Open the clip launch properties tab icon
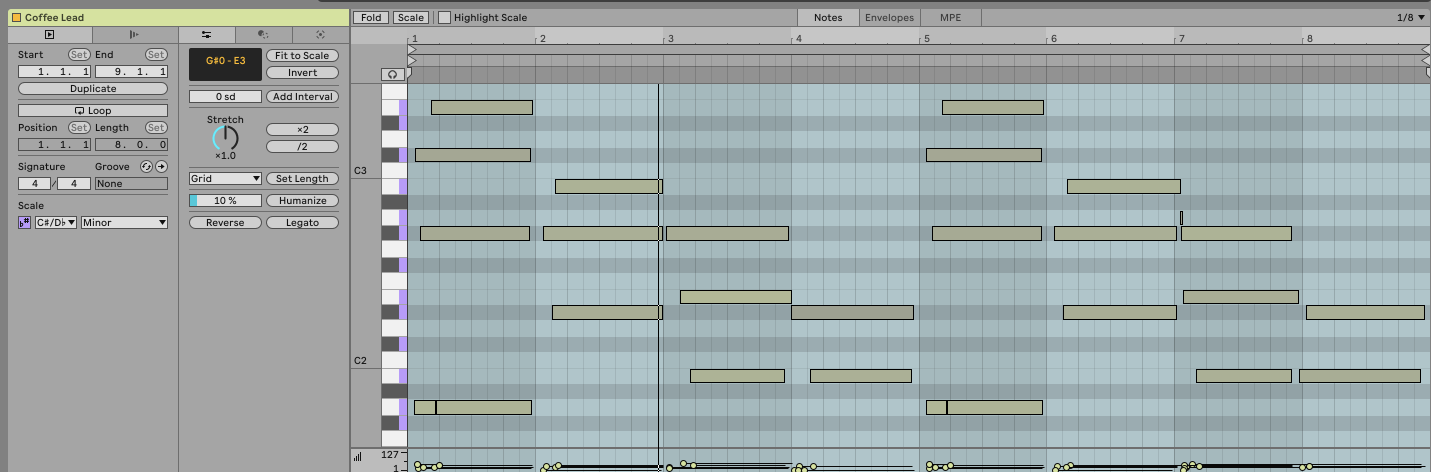 coord(135,35)
